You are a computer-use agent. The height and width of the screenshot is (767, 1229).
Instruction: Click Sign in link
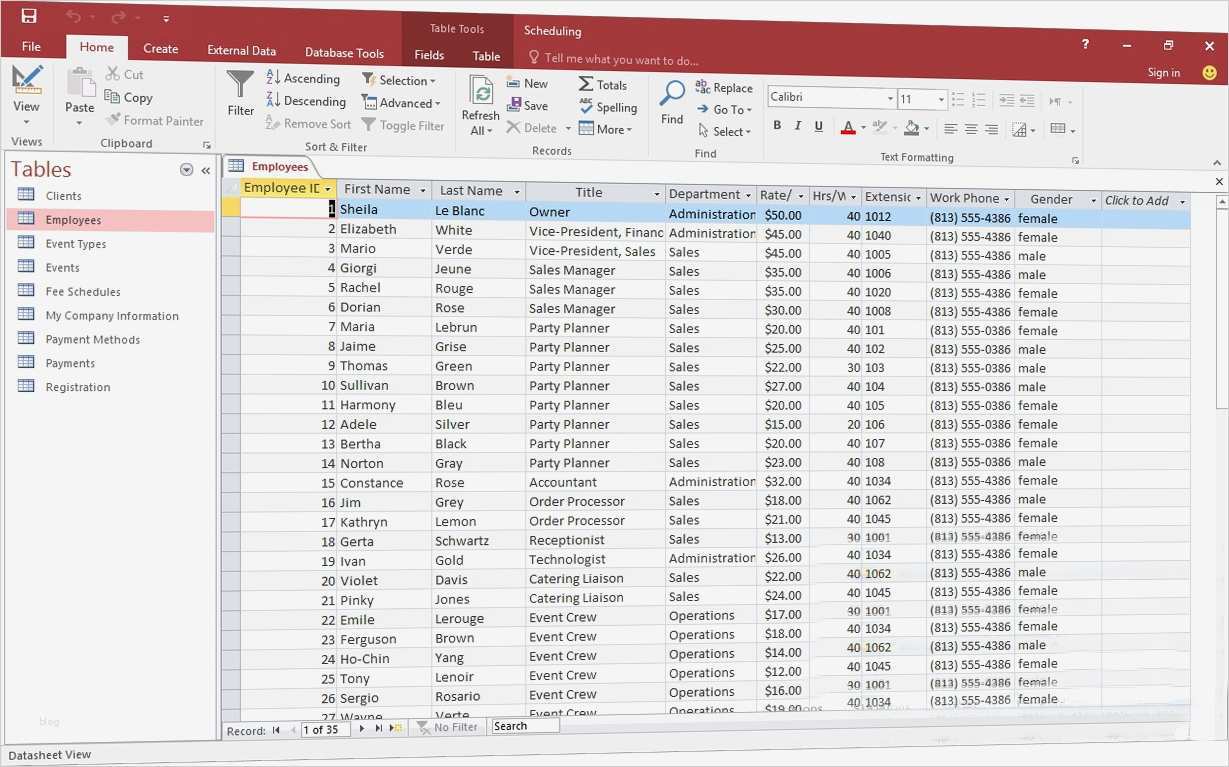click(1164, 72)
